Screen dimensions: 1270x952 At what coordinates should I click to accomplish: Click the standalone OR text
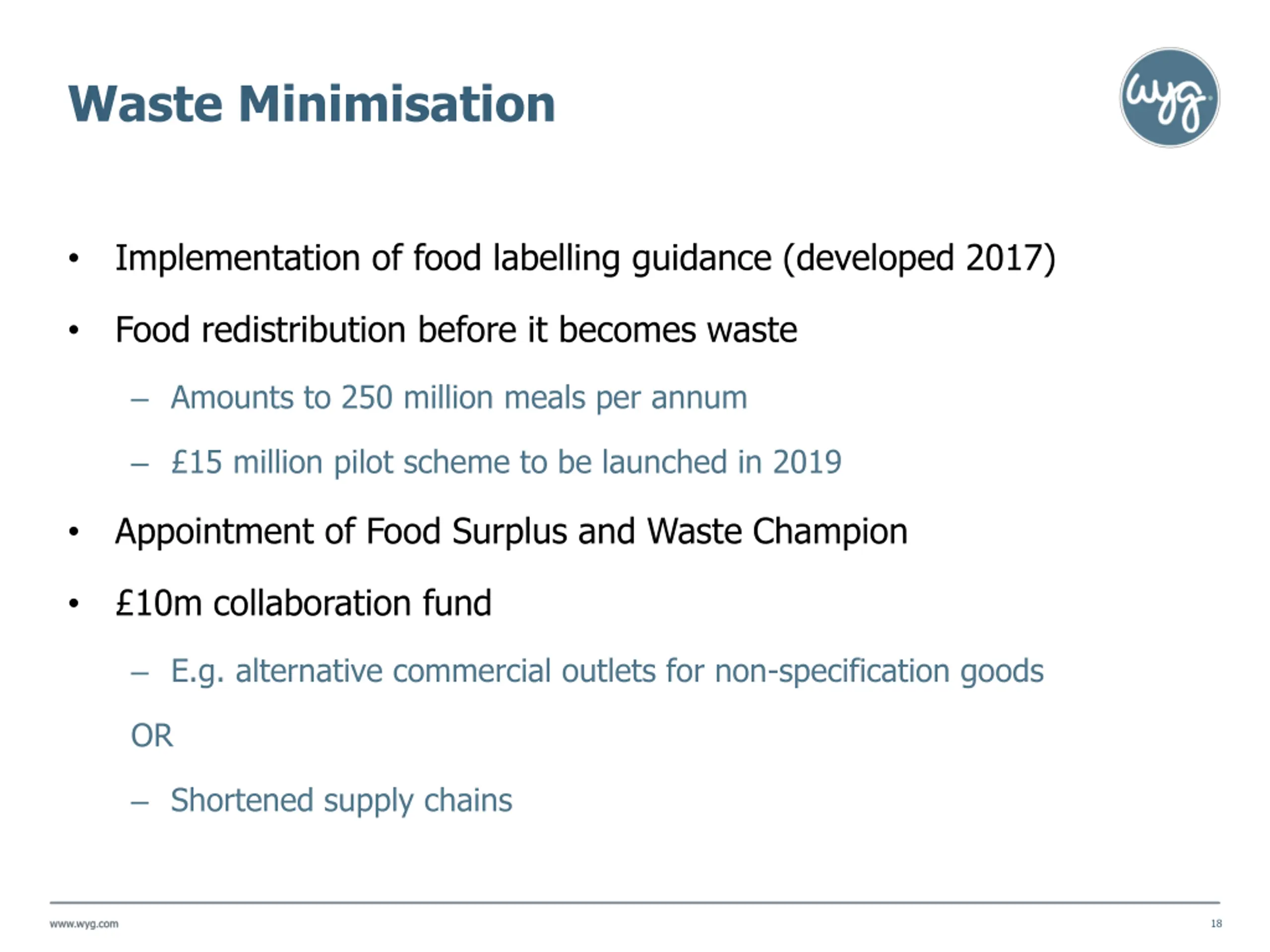point(152,736)
